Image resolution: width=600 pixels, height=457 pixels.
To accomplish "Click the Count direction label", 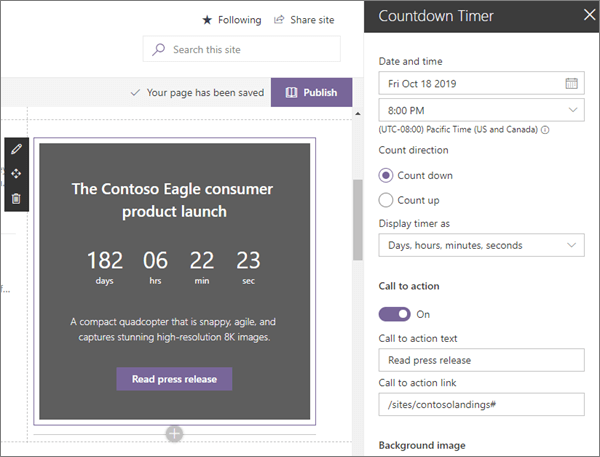I will [x=413, y=150].
